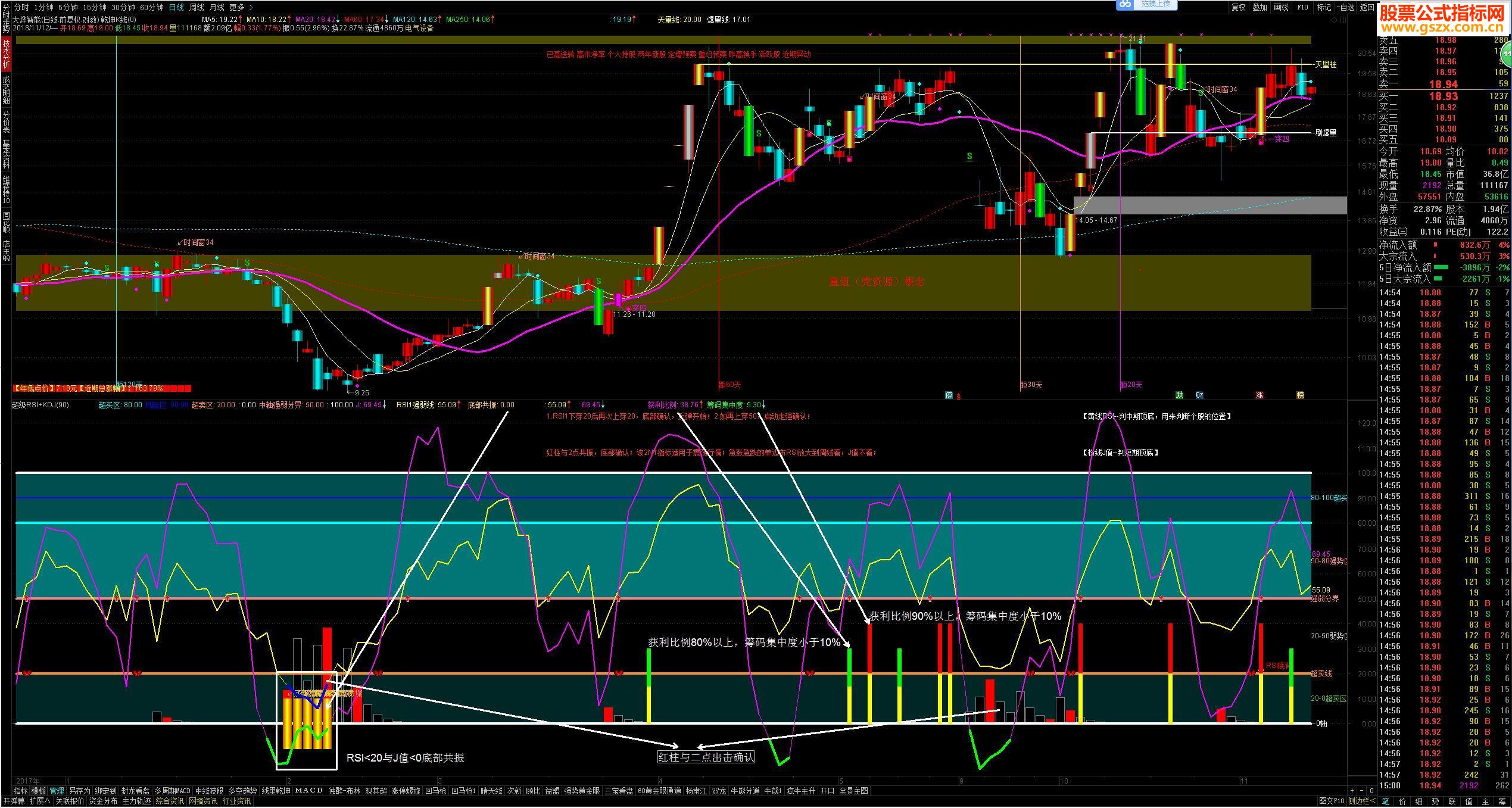
Task: Click the cloud upload icon
Action: coord(1124,4)
